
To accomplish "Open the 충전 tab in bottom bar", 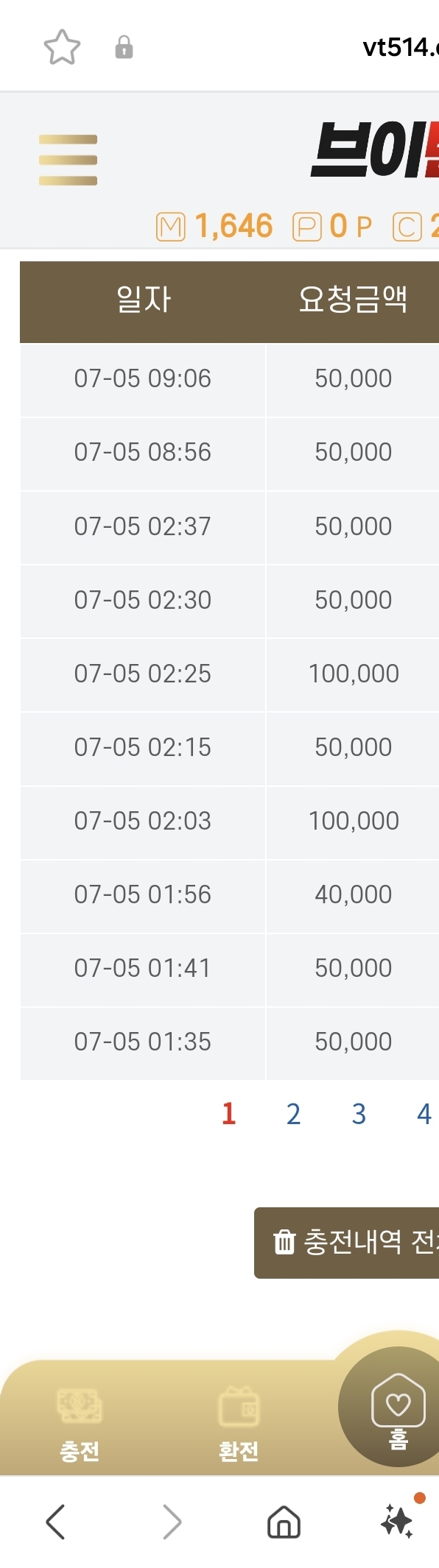I will click(80, 1424).
